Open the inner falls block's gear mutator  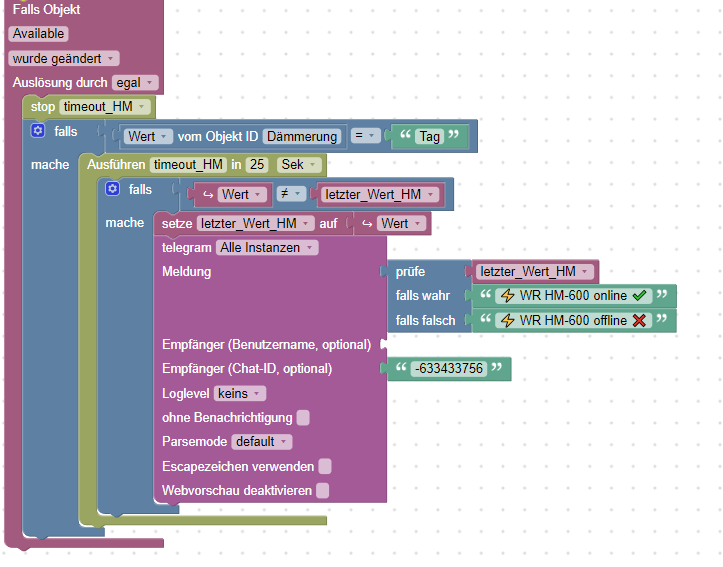[x=113, y=189]
